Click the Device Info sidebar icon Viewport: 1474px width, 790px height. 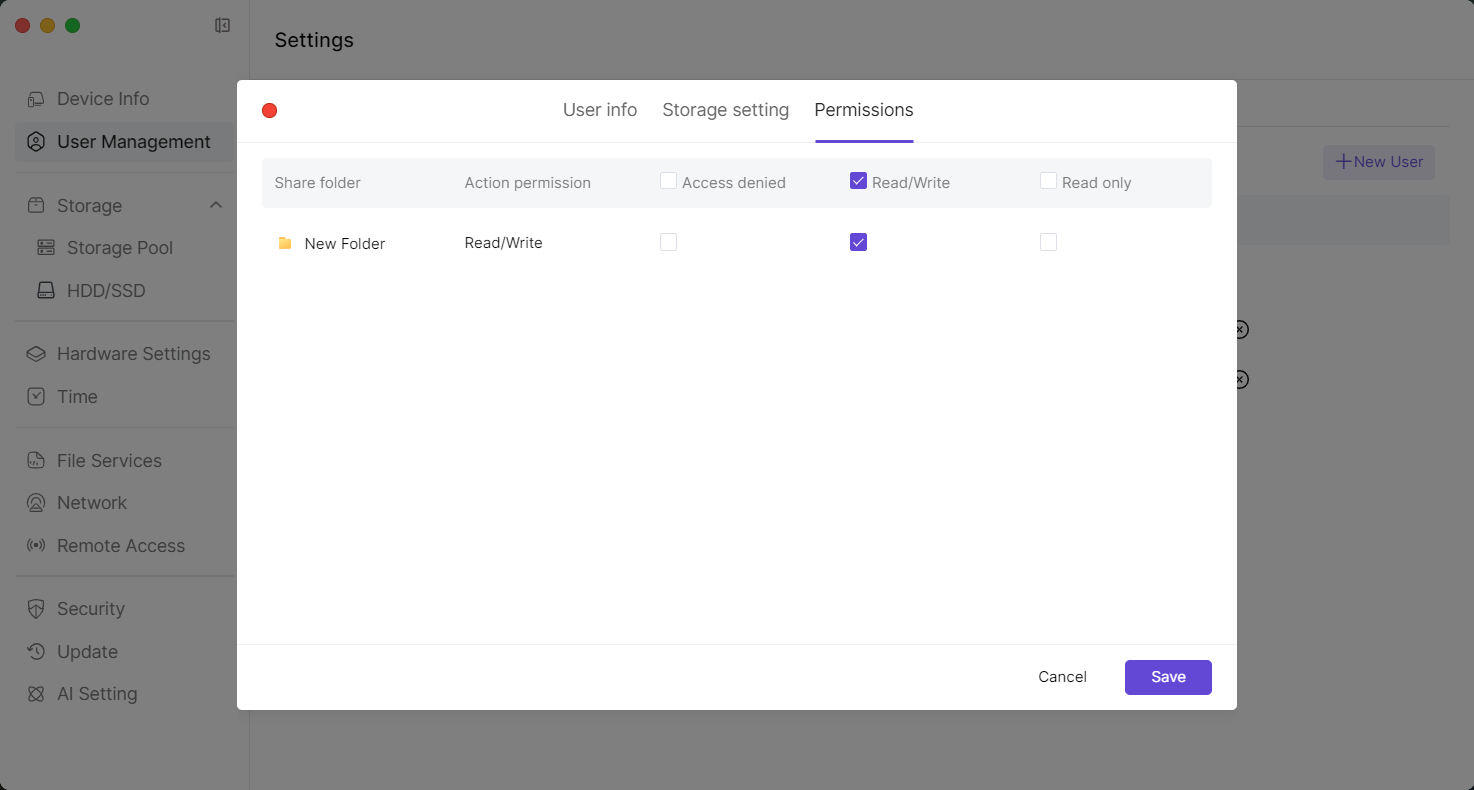click(x=36, y=99)
